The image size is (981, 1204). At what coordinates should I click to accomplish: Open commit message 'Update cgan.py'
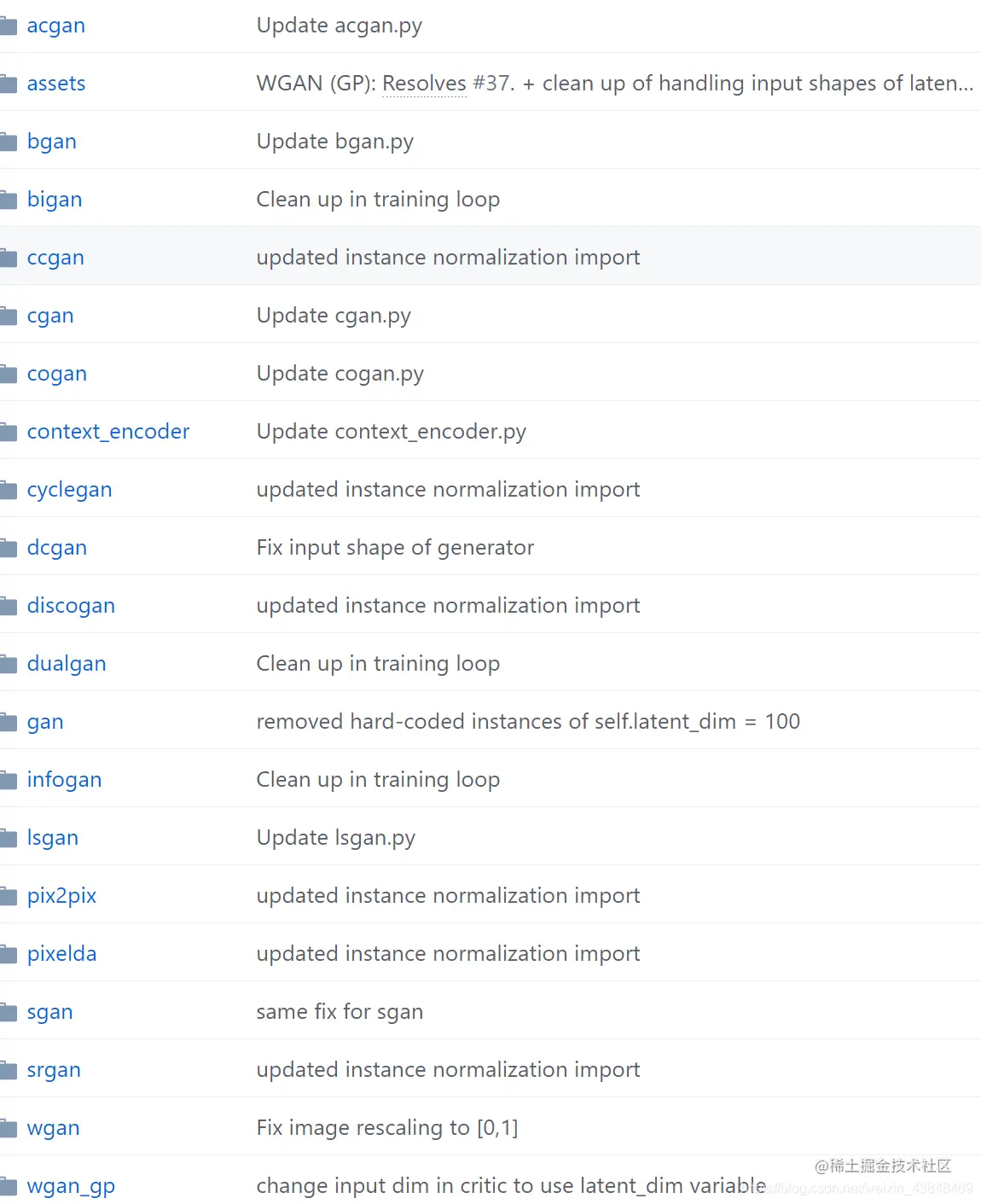334,317
